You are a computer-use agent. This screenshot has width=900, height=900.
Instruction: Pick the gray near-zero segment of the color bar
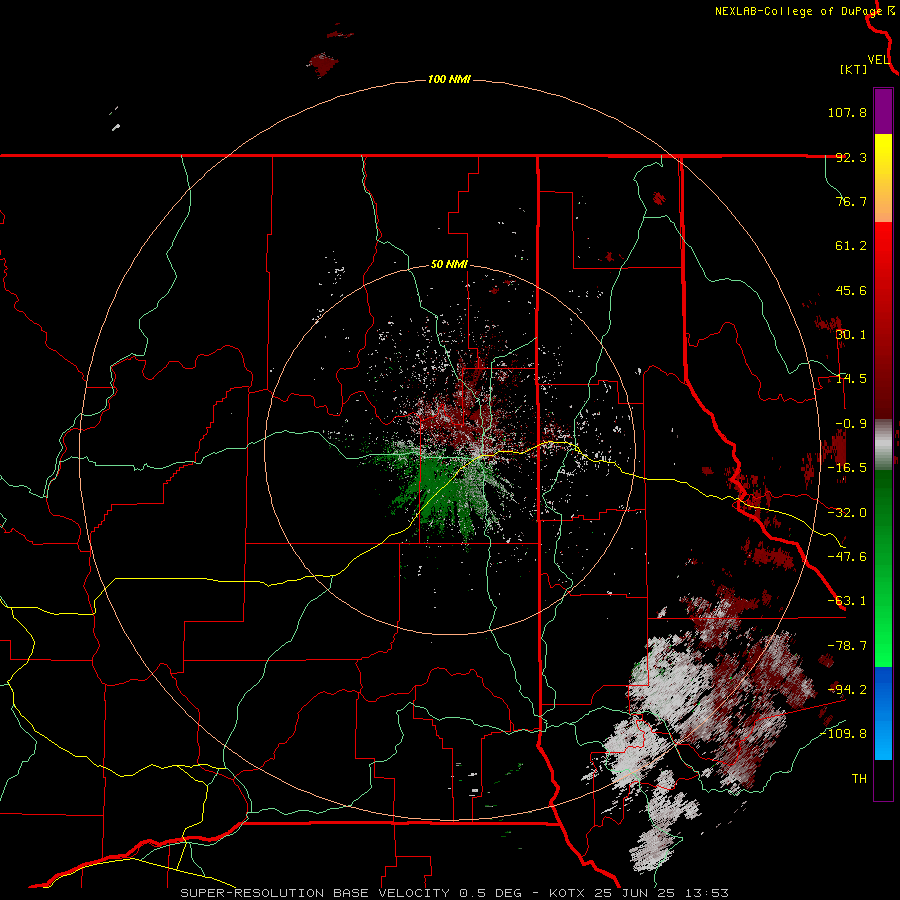point(883,445)
